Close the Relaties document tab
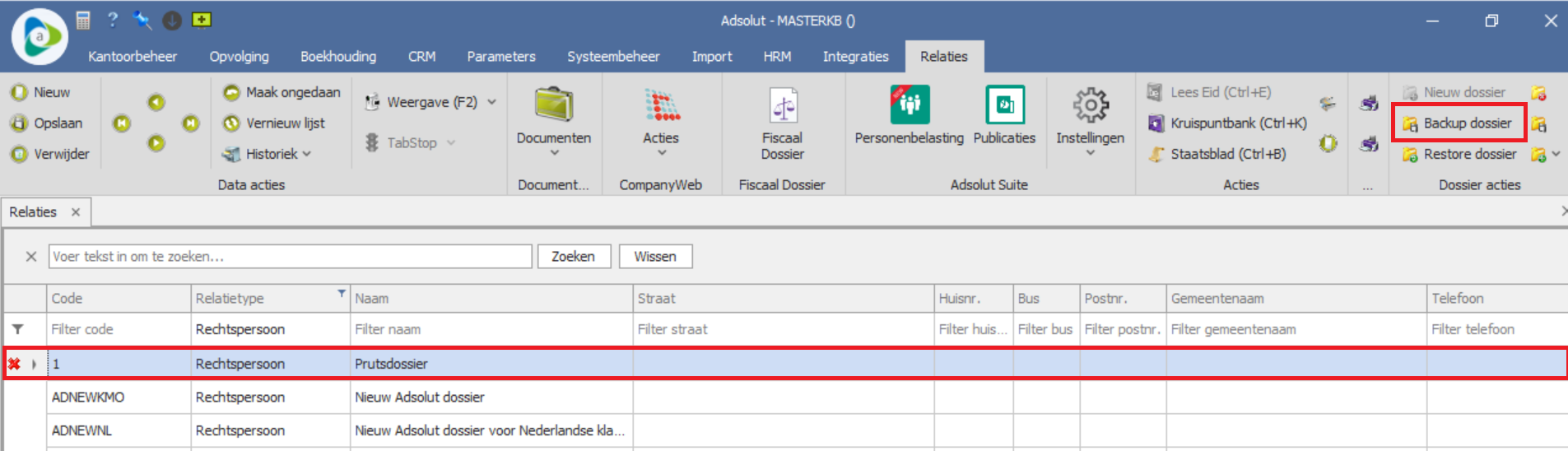Image resolution: width=1568 pixels, height=451 pixels. pyautogui.click(x=76, y=212)
